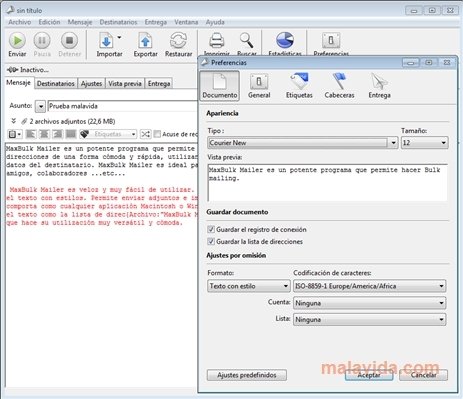Click the clipboard style menu icon
The image size is (463, 399).
tap(14, 134)
